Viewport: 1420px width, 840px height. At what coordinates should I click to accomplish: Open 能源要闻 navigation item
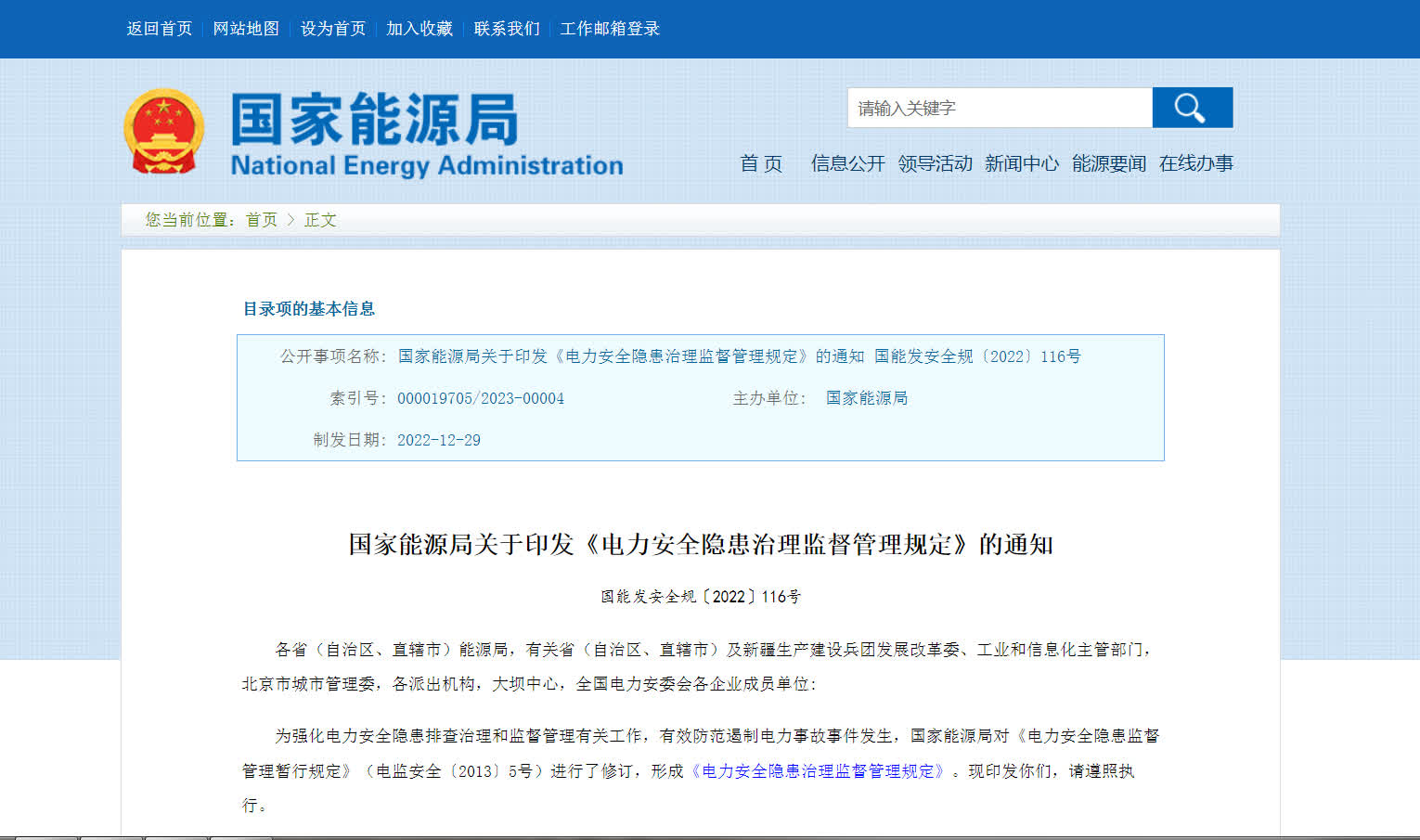coord(1109,163)
